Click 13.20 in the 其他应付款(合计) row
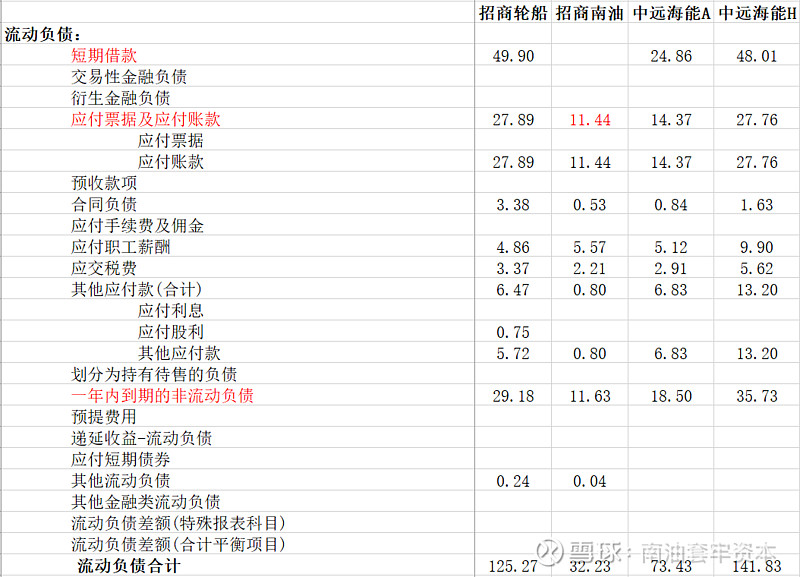The image size is (800, 577). pos(757,290)
